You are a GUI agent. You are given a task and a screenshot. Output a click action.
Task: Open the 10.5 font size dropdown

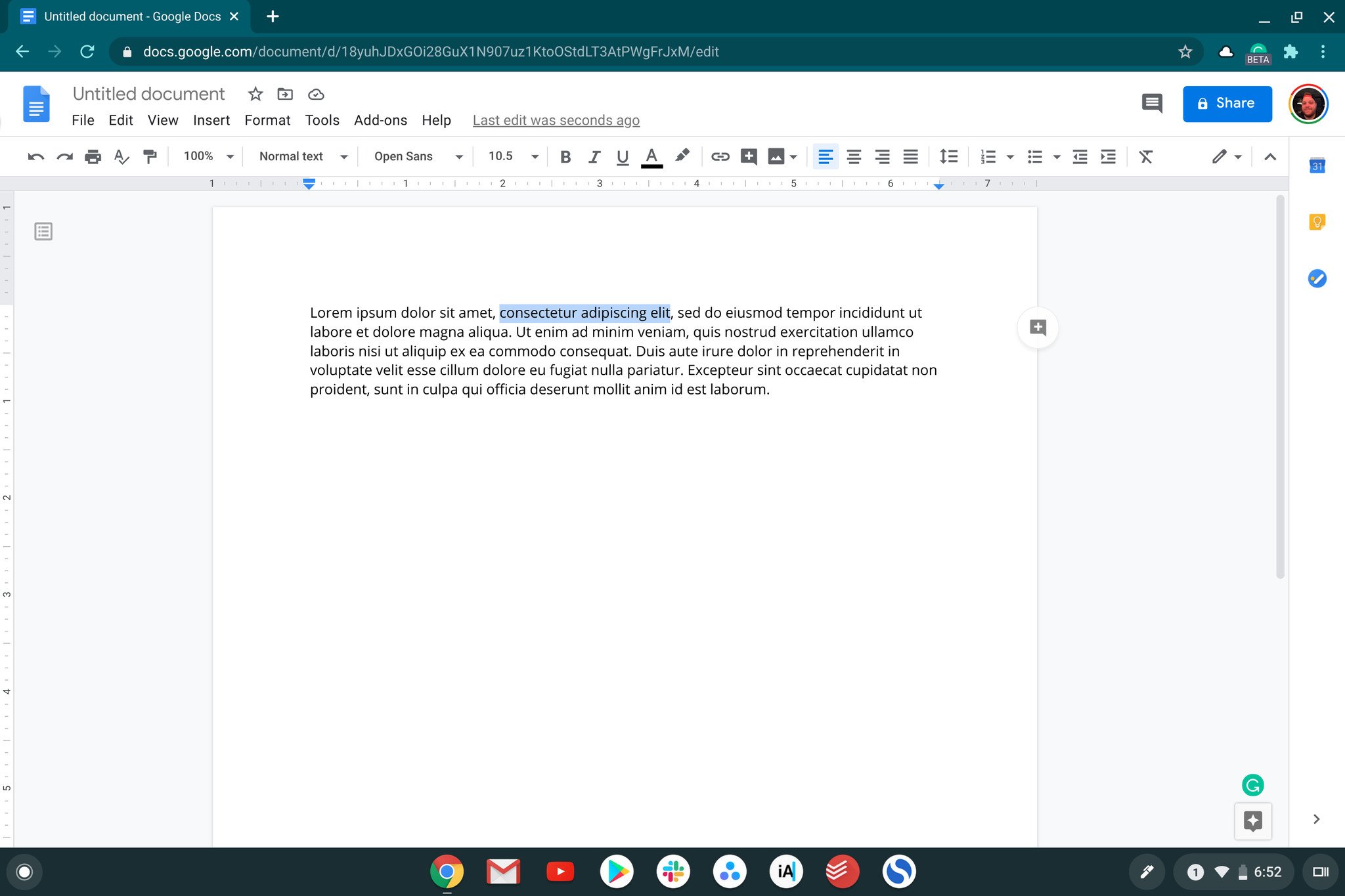(x=513, y=156)
